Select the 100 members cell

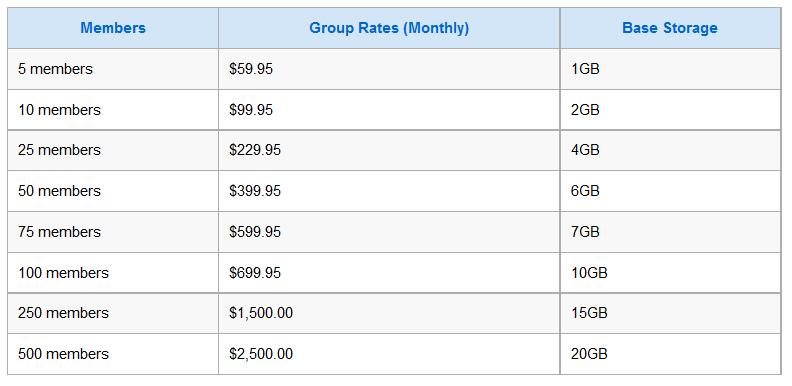pyautogui.click(x=113, y=273)
